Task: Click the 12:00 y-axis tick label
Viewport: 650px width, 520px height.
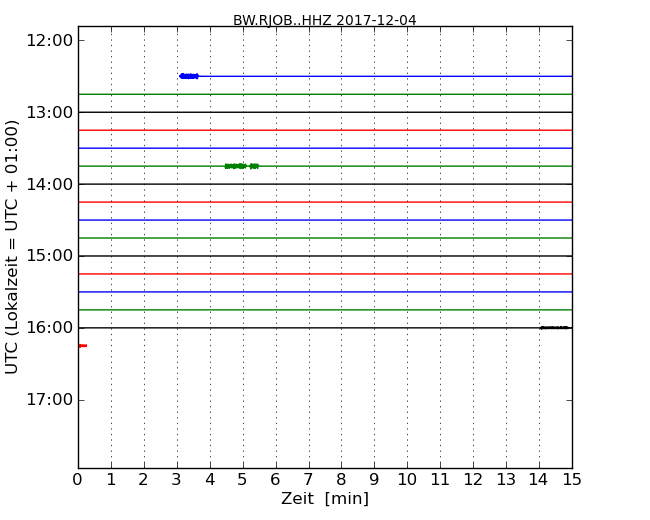Action: click(x=49, y=41)
